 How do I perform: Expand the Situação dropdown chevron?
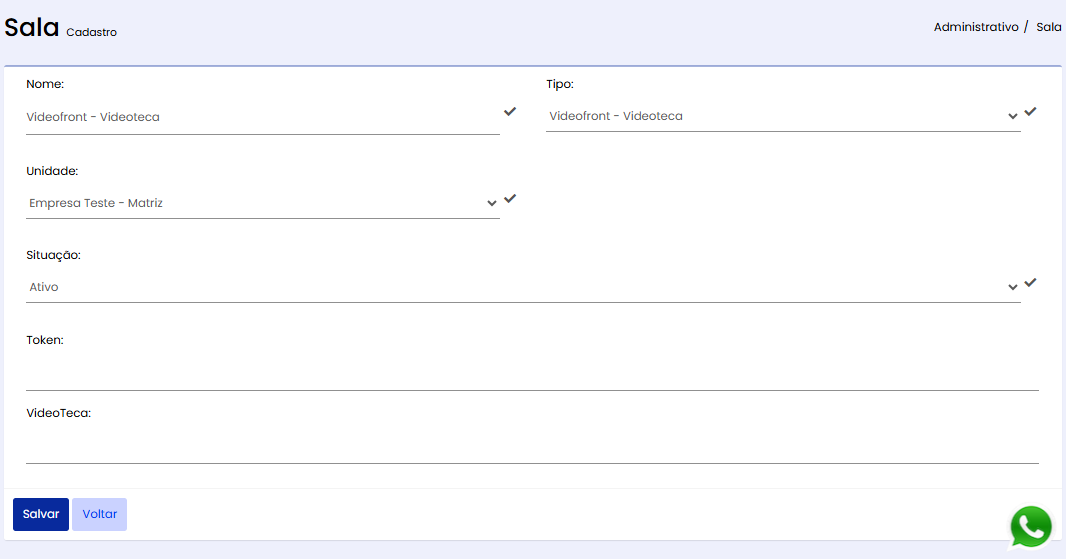[1012, 287]
